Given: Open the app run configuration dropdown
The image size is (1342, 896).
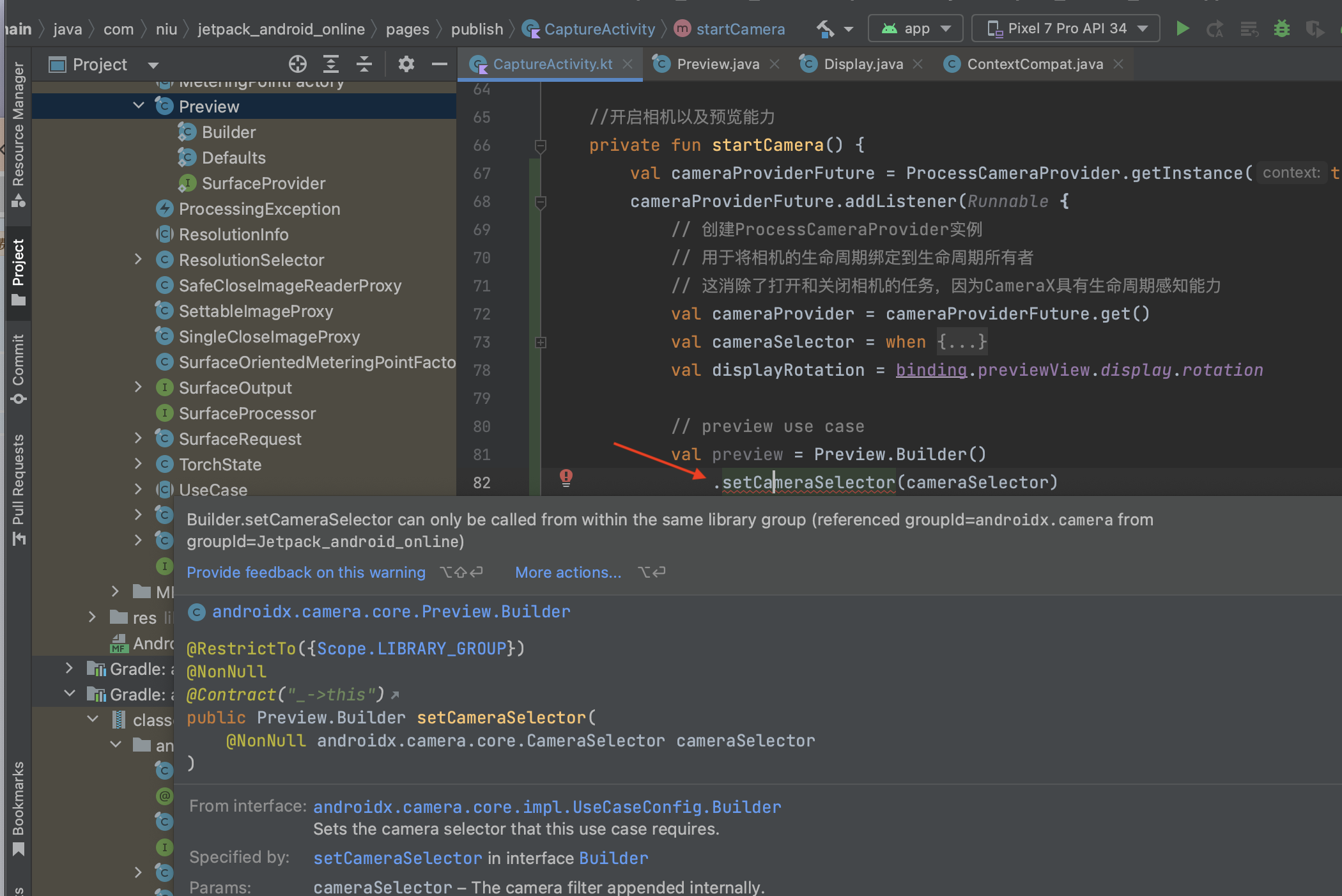Looking at the screenshot, I should click(x=915, y=29).
